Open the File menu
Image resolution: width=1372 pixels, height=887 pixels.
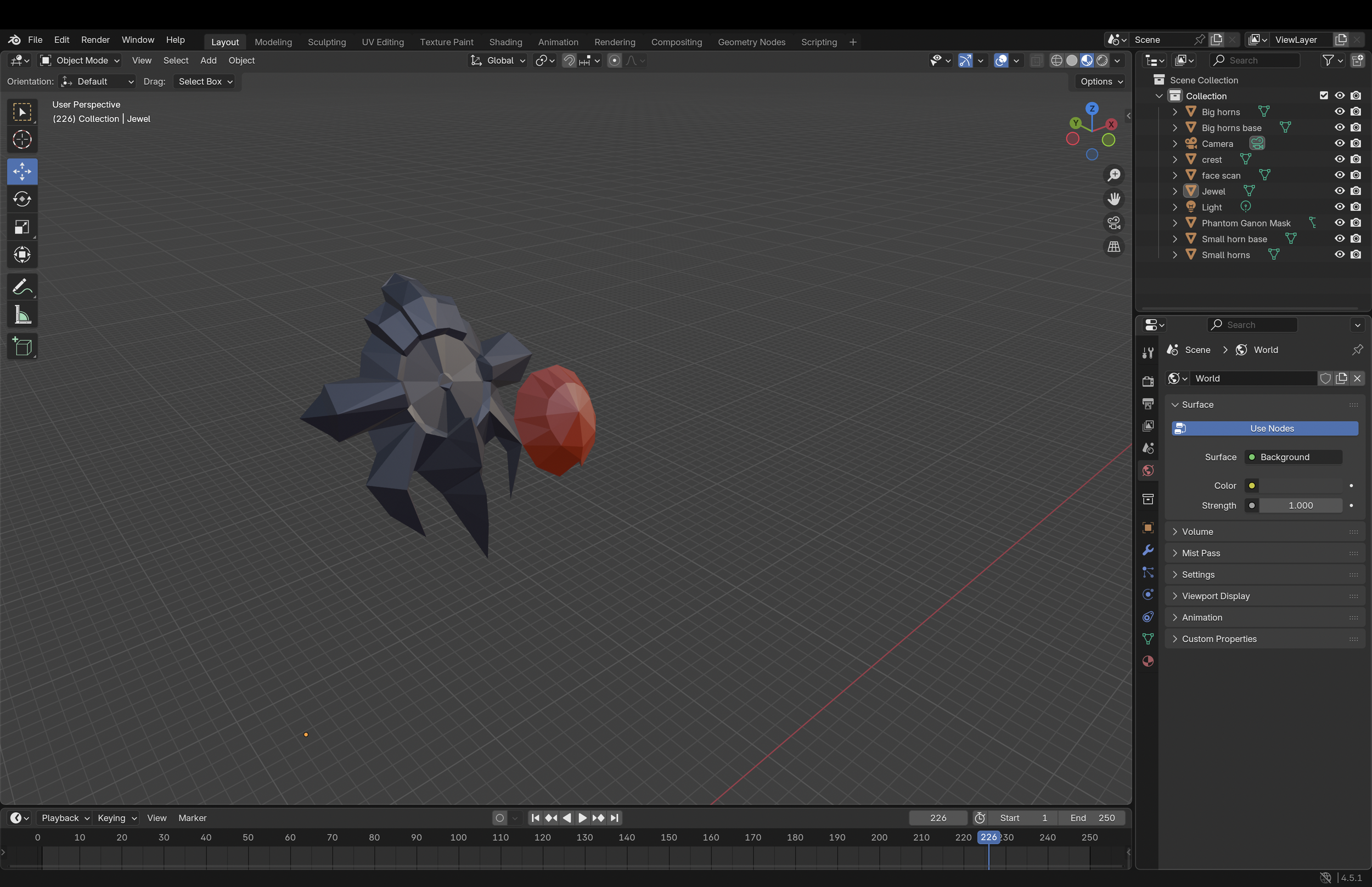(x=35, y=40)
